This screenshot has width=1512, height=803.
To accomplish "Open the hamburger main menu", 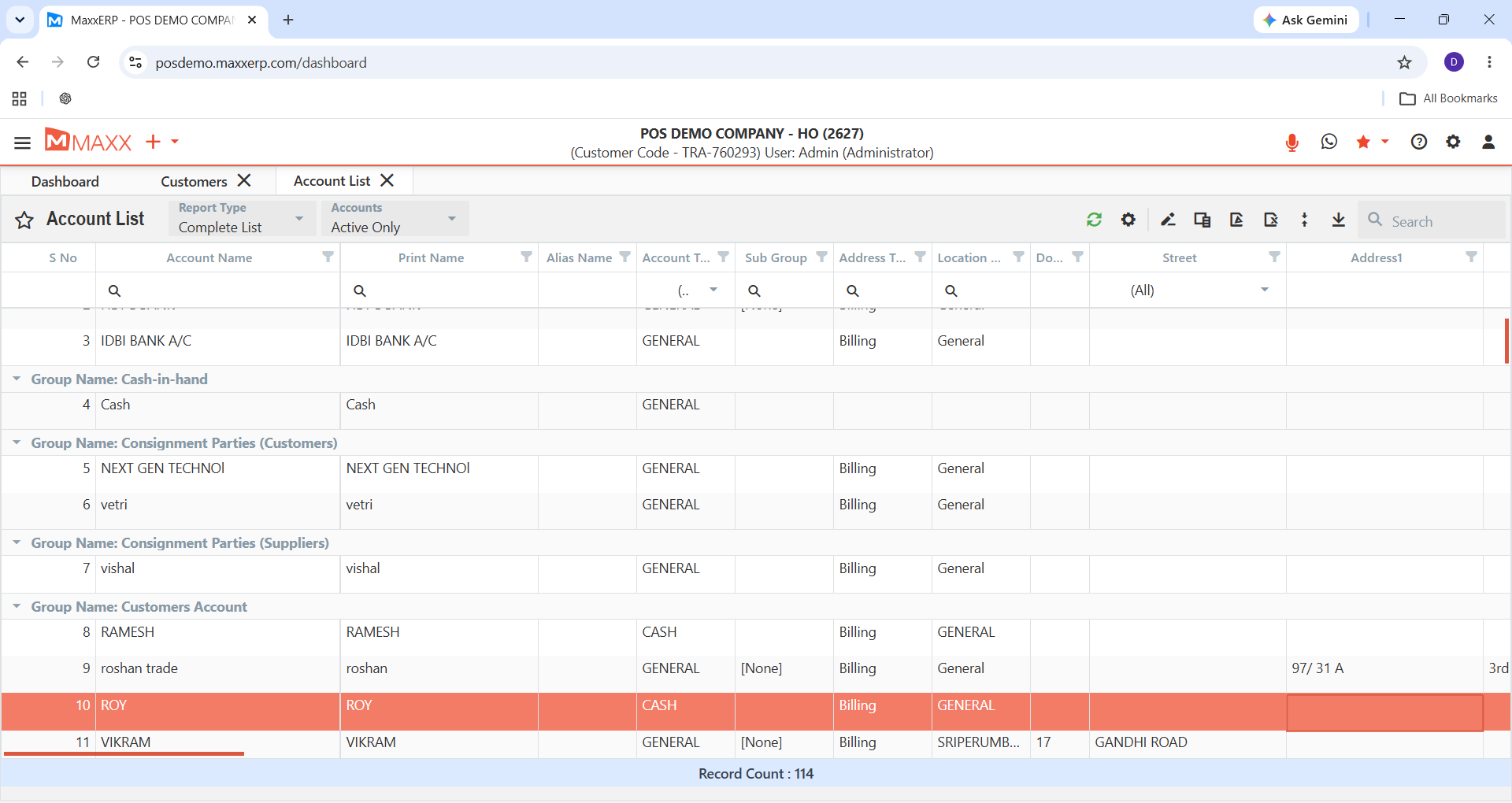I will coord(22,142).
